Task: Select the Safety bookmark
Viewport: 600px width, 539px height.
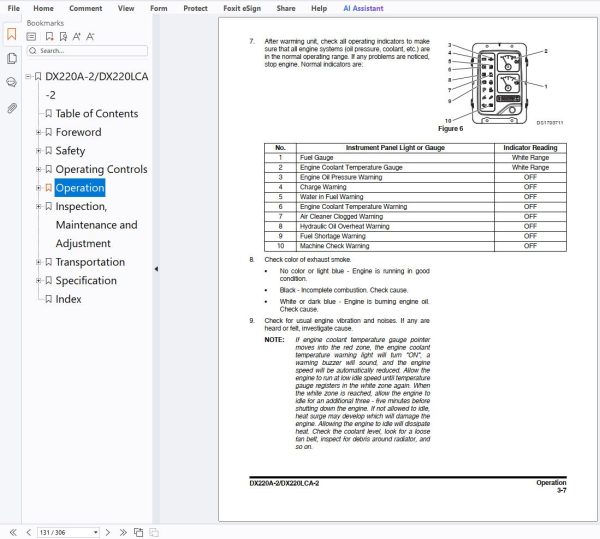Action: click(70, 151)
